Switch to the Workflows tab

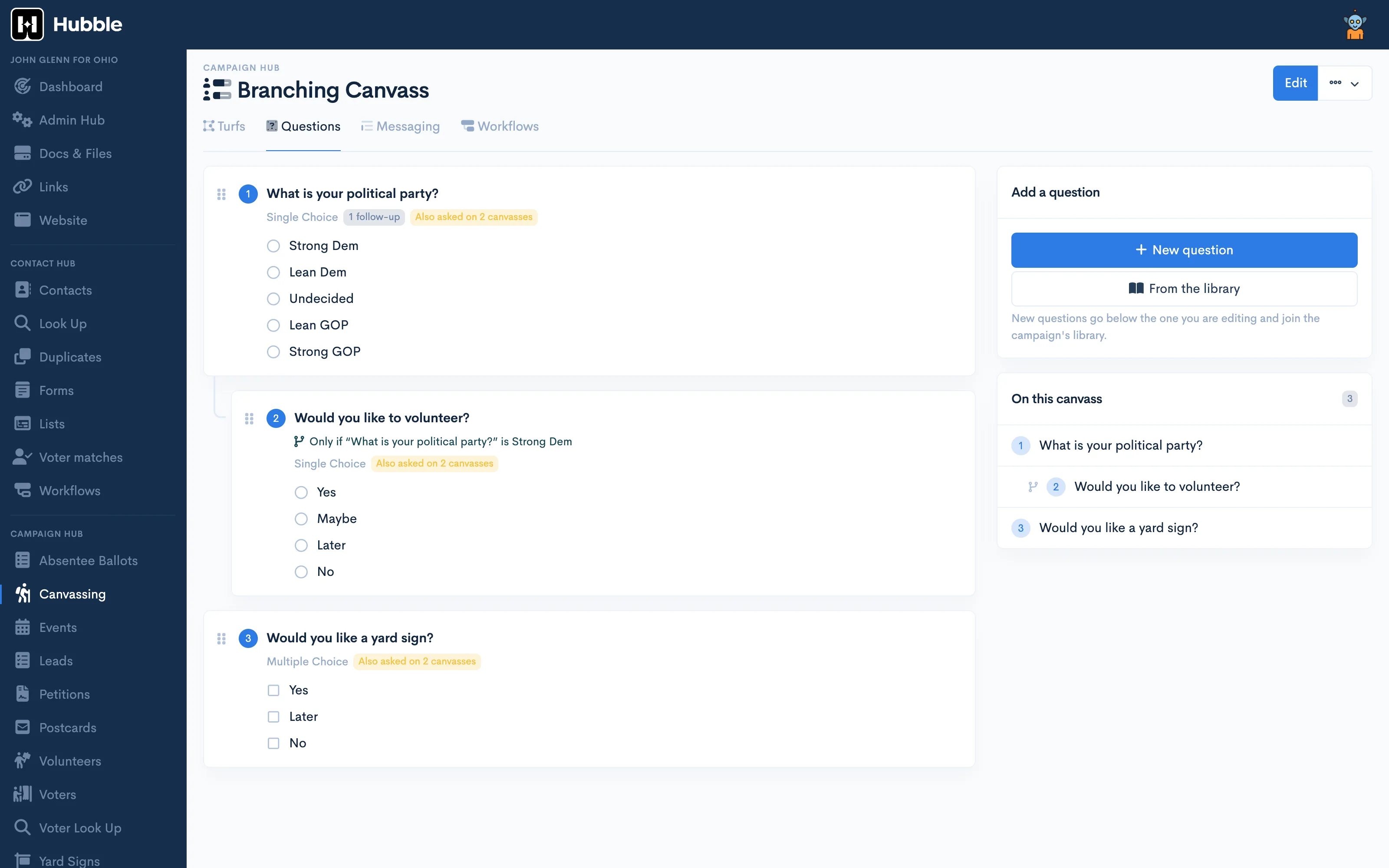tap(500, 126)
